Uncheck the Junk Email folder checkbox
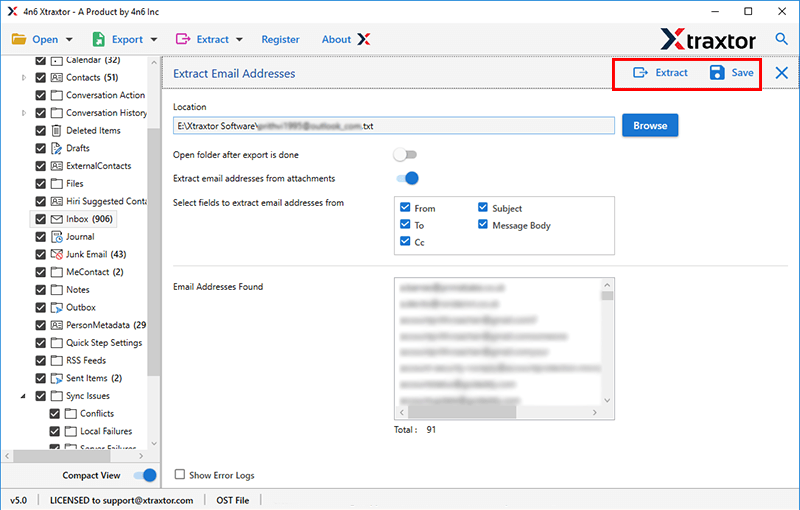Image resolution: width=800 pixels, height=510 pixels. coord(41,254)
